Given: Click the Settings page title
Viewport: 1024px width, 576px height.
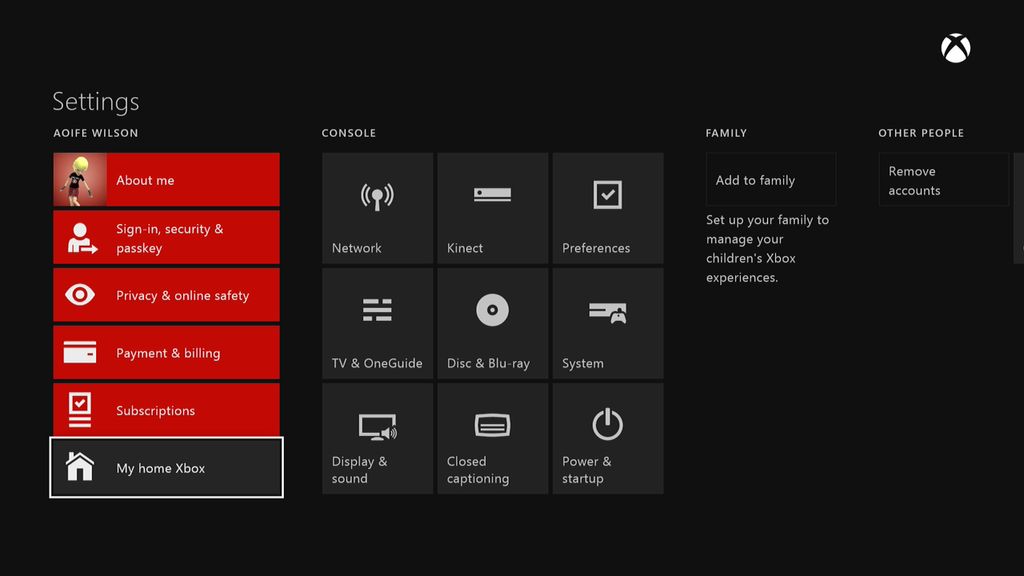Looking at the screenshot, I should 95,101.
